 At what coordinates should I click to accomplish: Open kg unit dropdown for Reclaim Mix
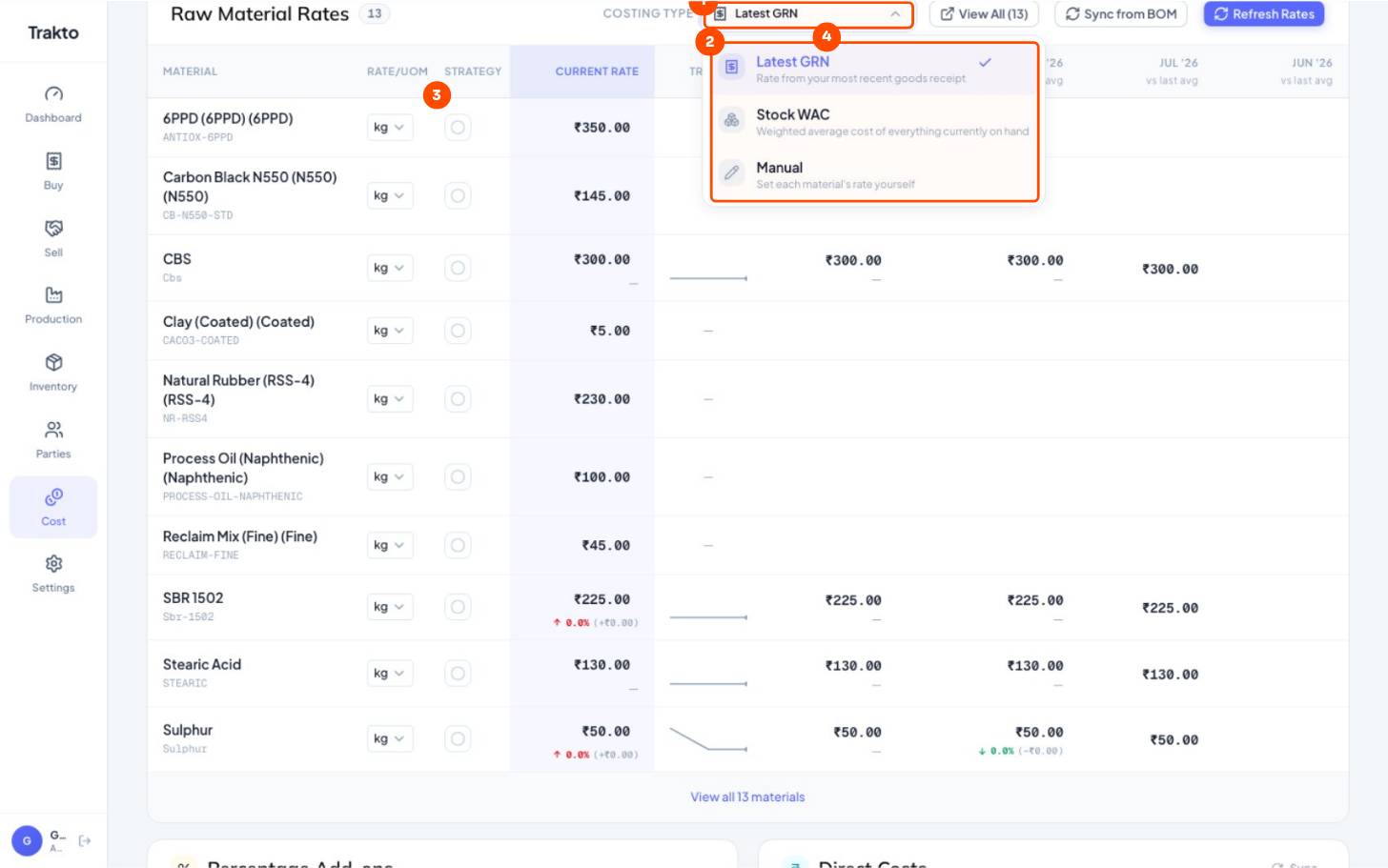point(390,545)
